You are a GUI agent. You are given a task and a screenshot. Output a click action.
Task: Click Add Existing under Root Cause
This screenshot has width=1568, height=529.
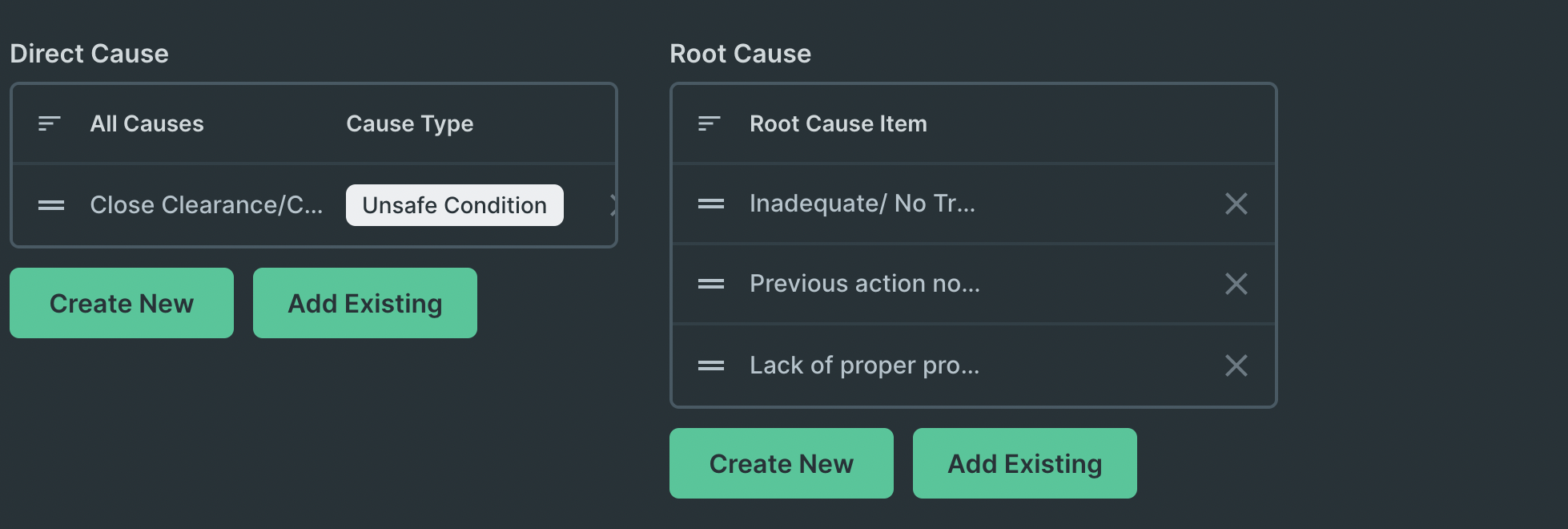coord(1025,463)
